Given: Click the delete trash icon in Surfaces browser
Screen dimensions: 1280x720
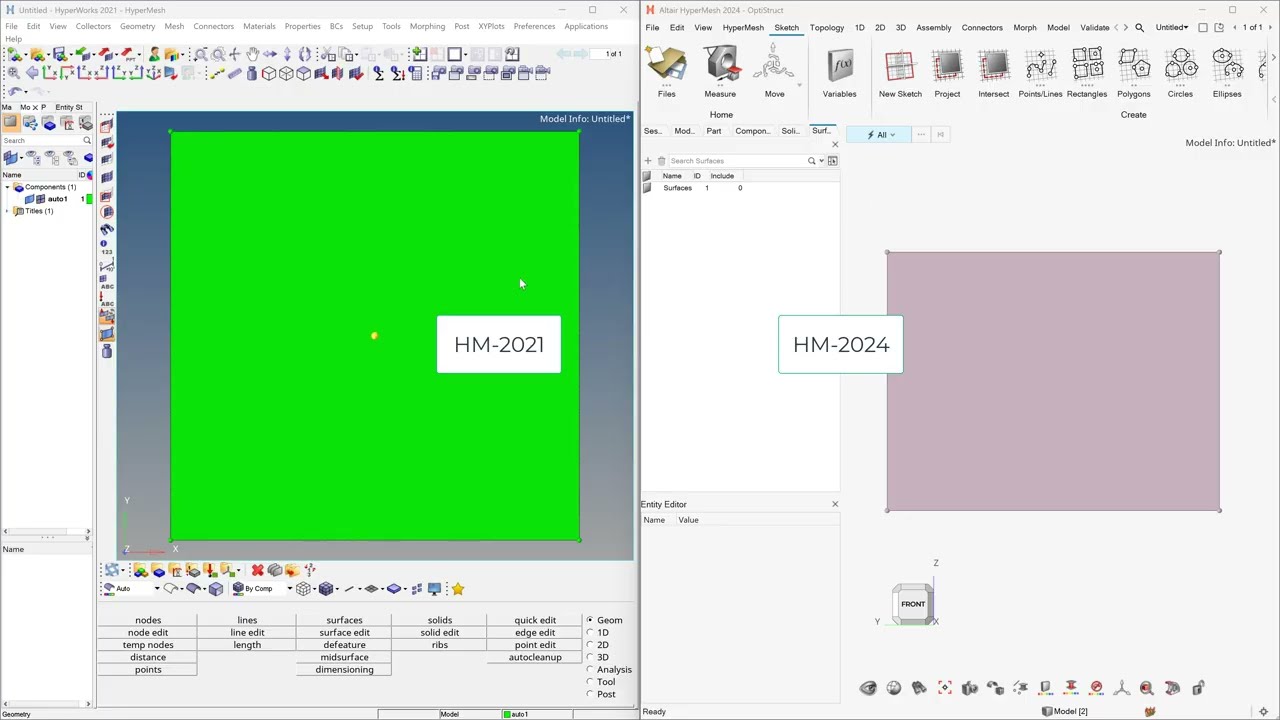Looking at the screenshot, I should pos(661,161).
